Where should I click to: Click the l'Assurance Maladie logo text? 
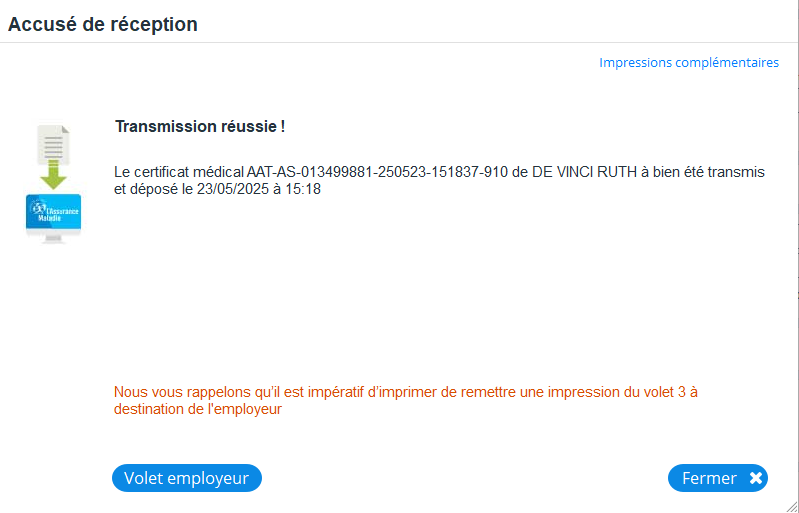click(61, 214)
